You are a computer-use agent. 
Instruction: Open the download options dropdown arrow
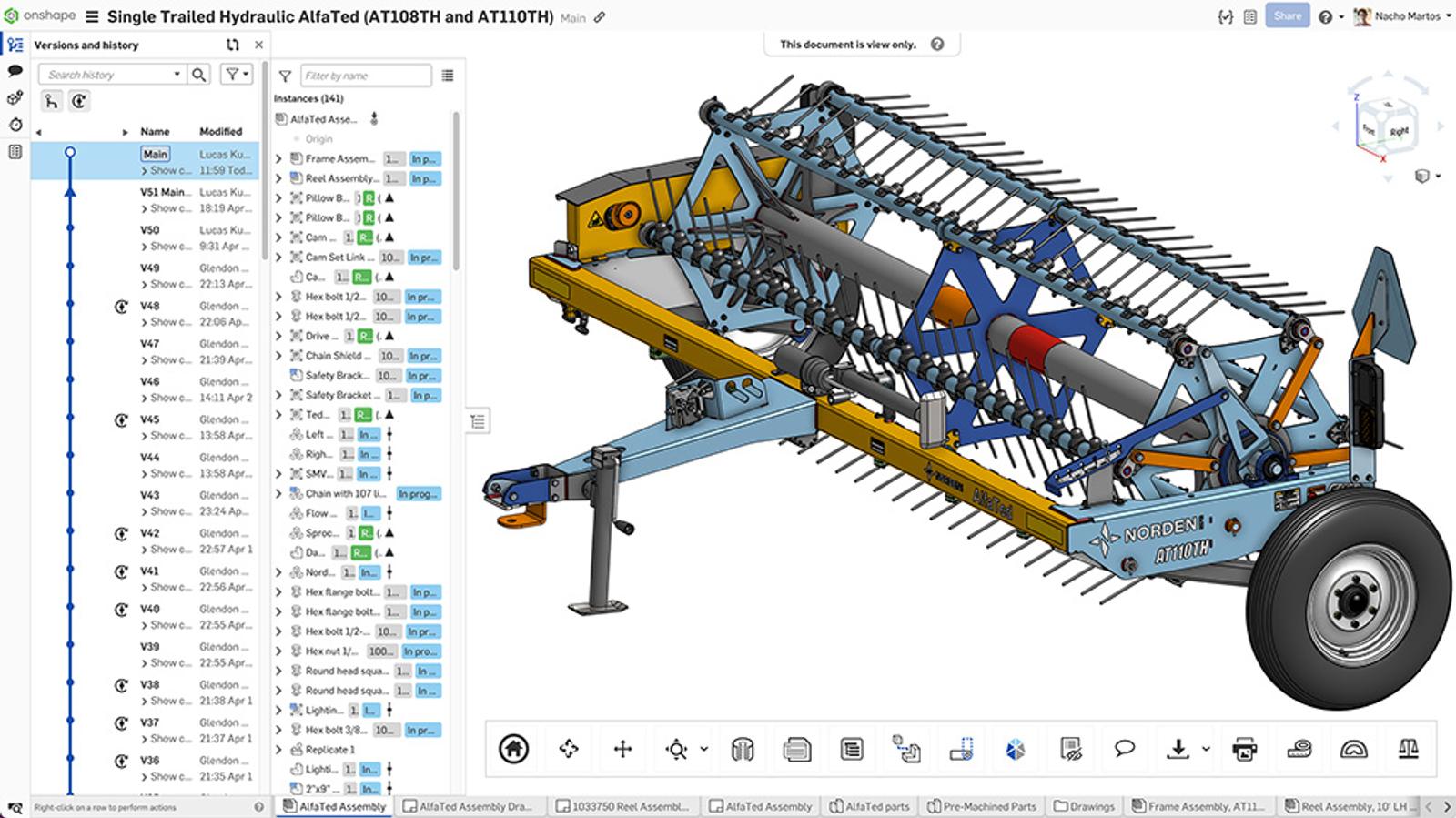(1206, 749)
